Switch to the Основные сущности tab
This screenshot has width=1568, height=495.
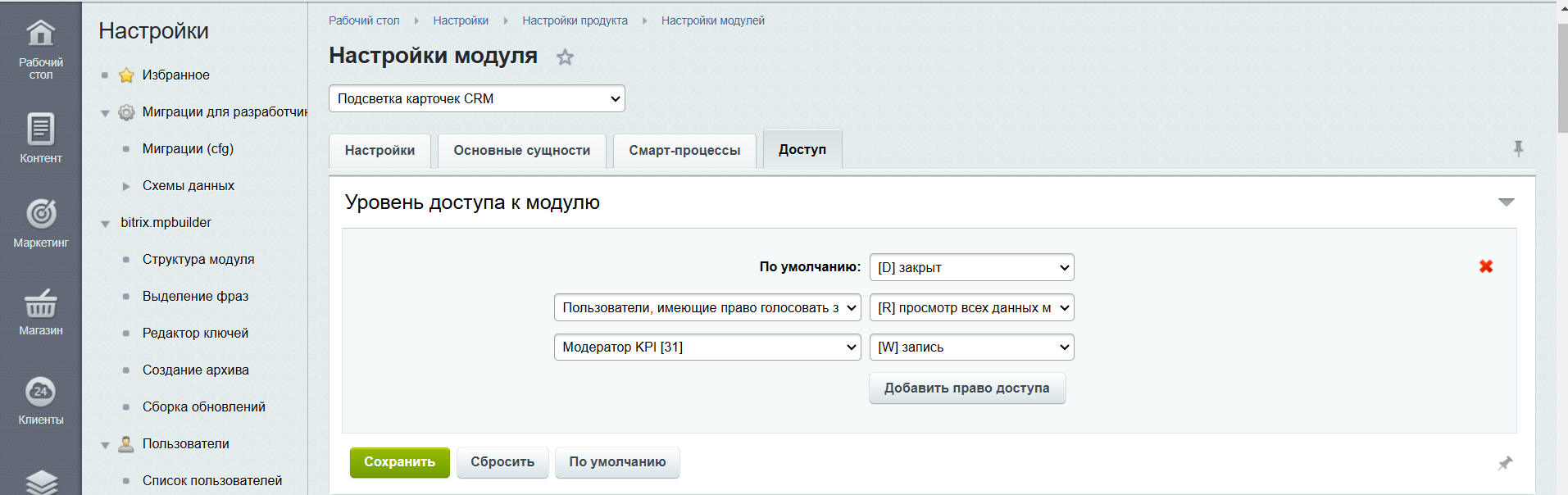pyautogui.click(x=521, y=151)
